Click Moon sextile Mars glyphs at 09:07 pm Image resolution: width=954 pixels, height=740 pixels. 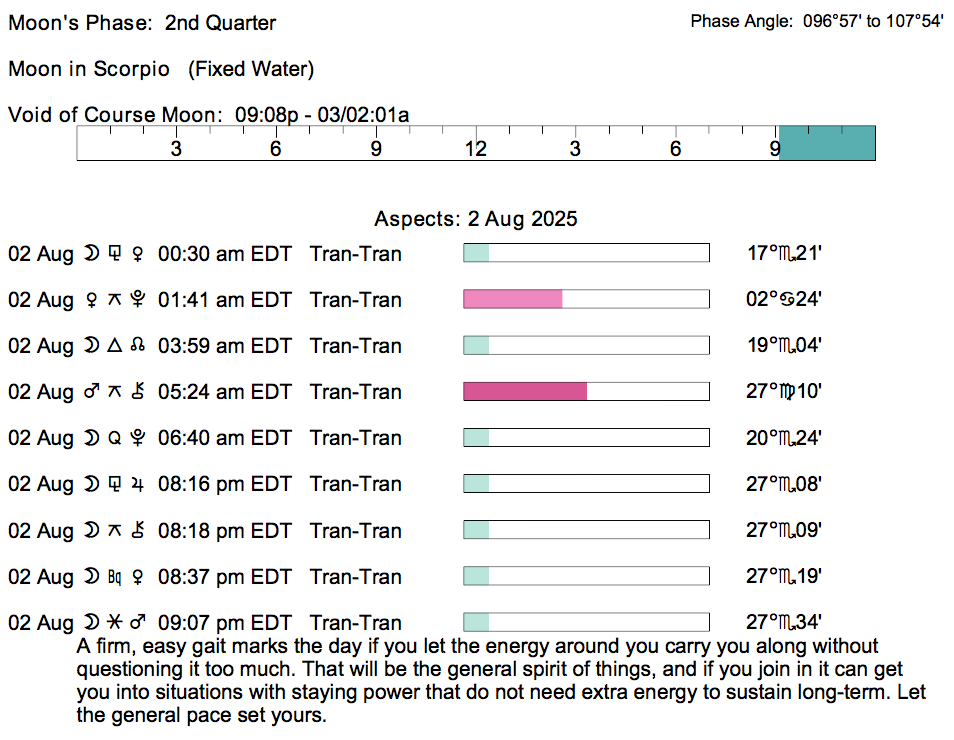point(115,623)
